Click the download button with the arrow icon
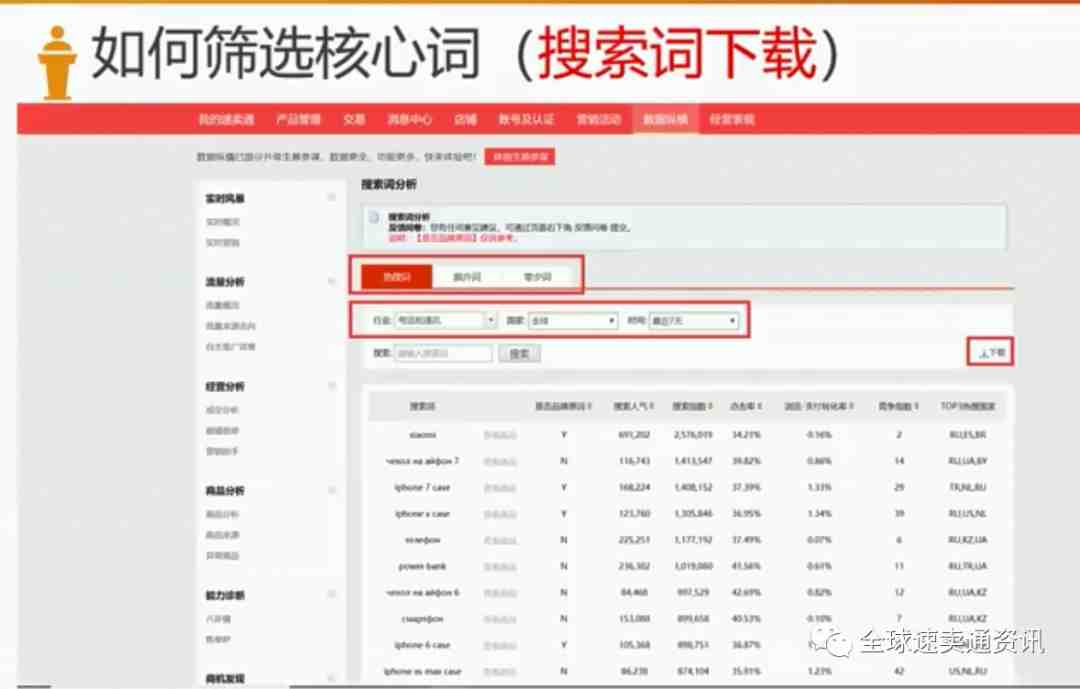This screenshot has width=1080, height=689. coord(991,353)
